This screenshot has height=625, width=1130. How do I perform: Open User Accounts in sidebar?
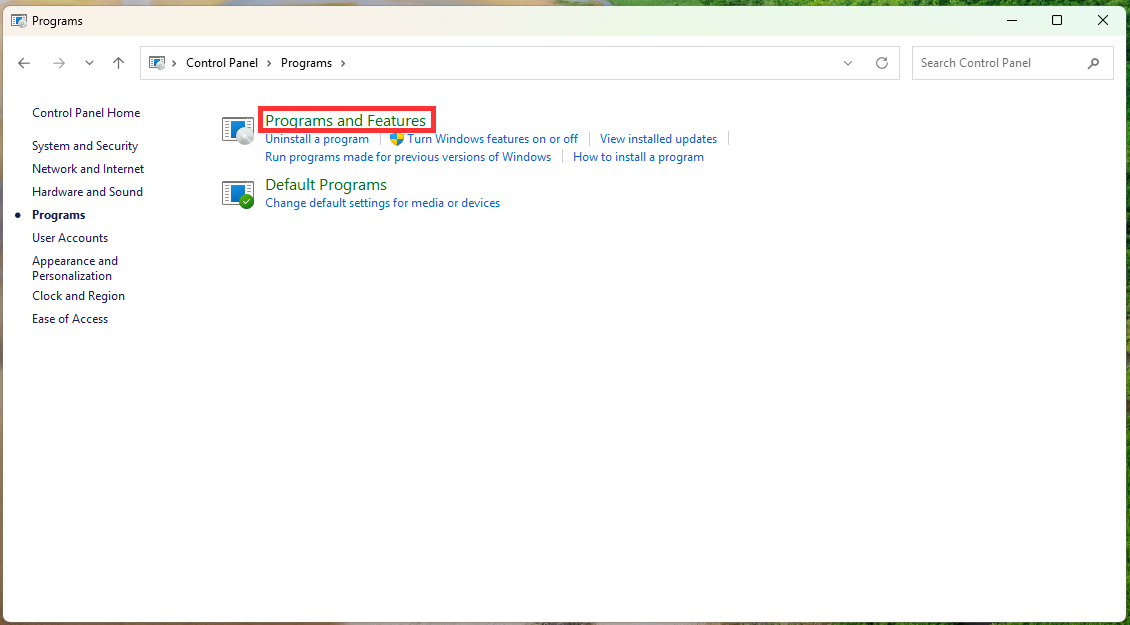(x=70, y=239)
